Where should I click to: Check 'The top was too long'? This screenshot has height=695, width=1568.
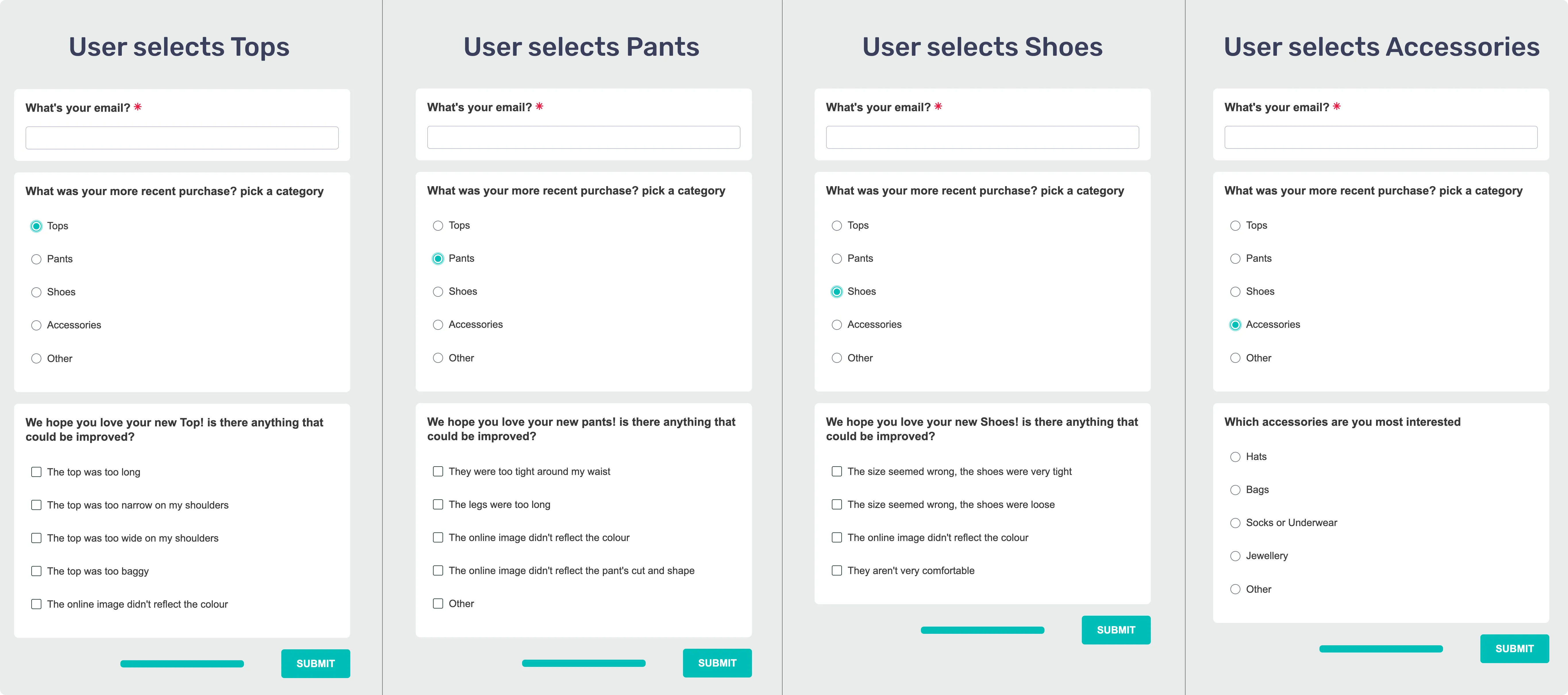[x=36, y=472]
